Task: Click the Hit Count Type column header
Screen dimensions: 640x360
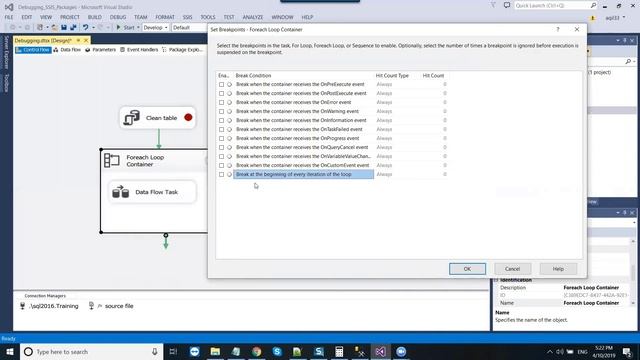Action: click(392, 76)
